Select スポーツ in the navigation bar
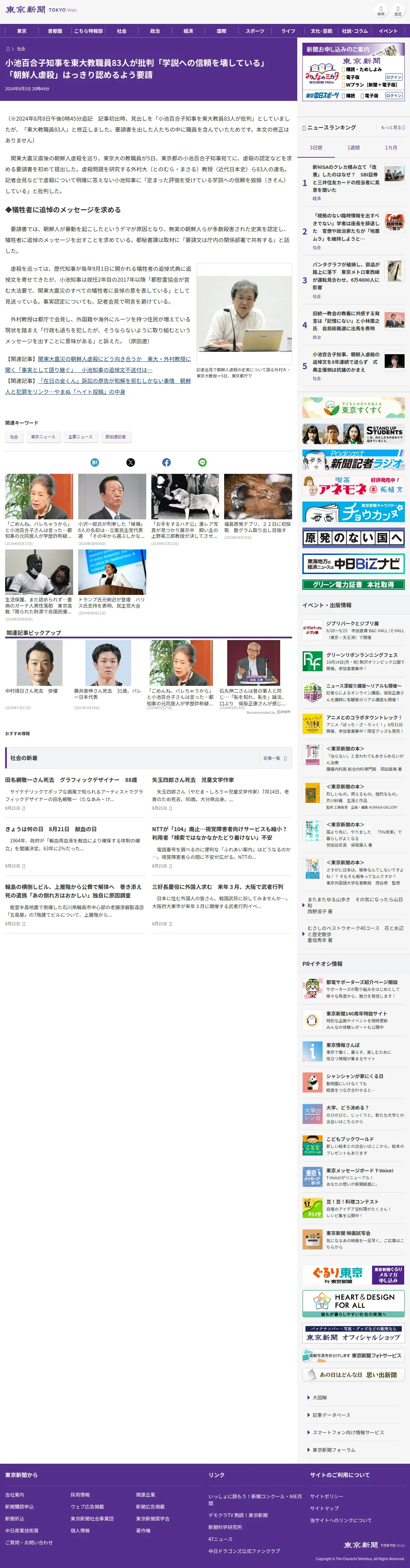410x1568 pixels. click(255, 31)
